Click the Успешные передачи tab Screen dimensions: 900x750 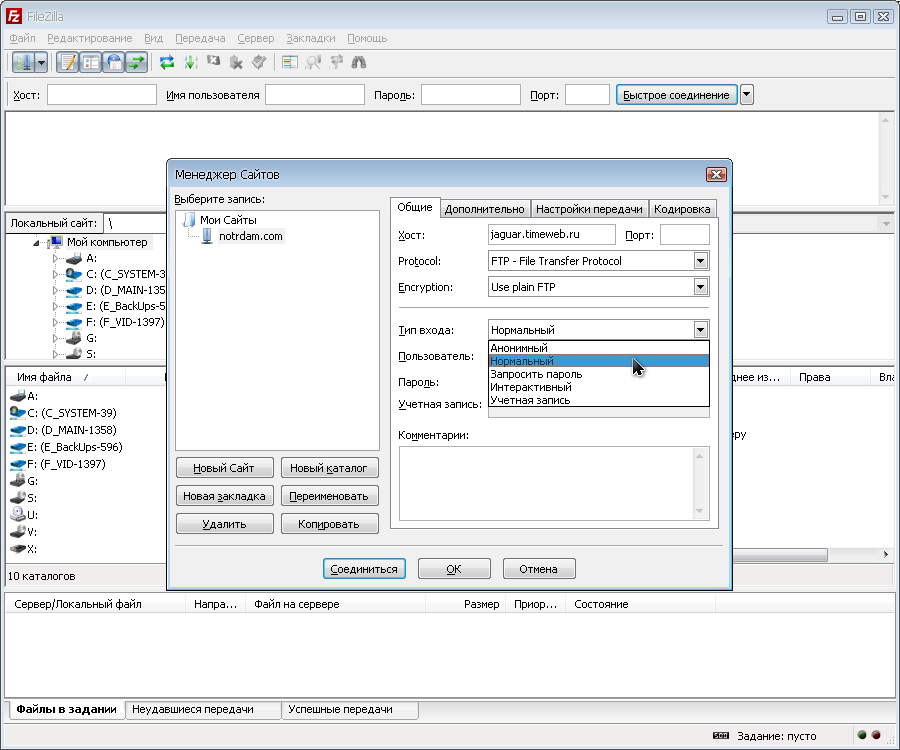point(350,709)
